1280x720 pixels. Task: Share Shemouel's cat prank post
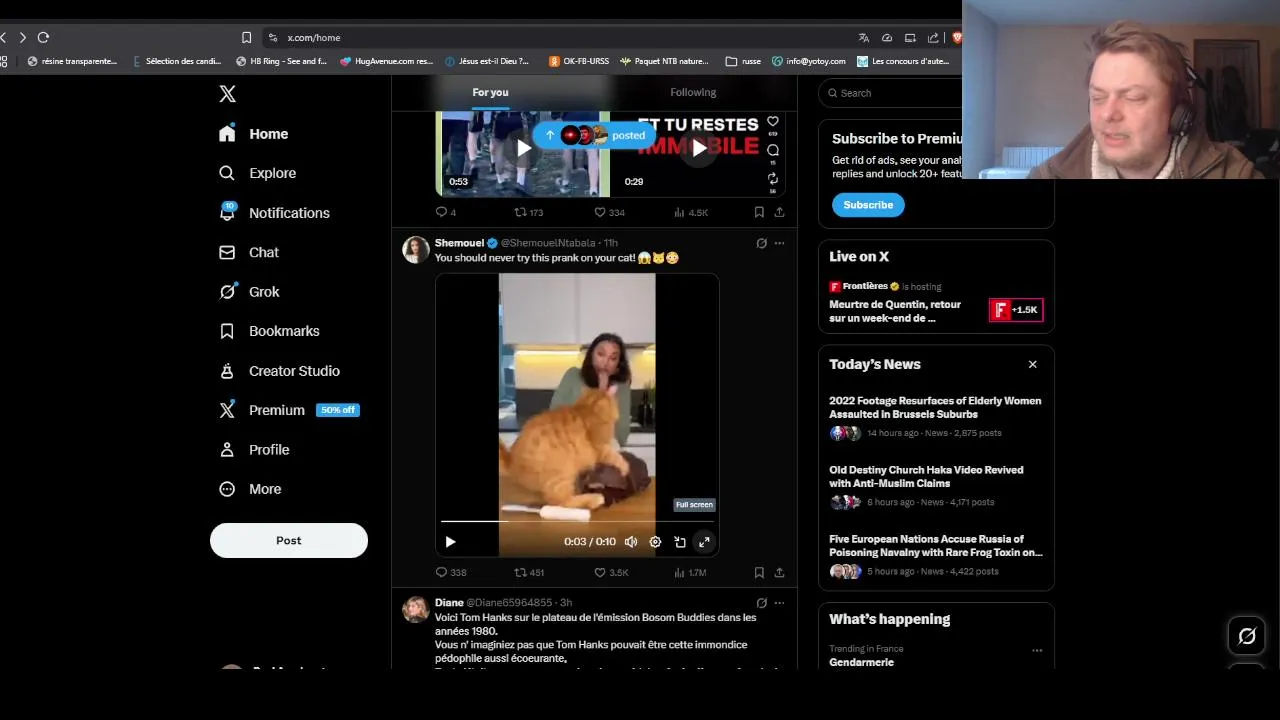[779, 572]
